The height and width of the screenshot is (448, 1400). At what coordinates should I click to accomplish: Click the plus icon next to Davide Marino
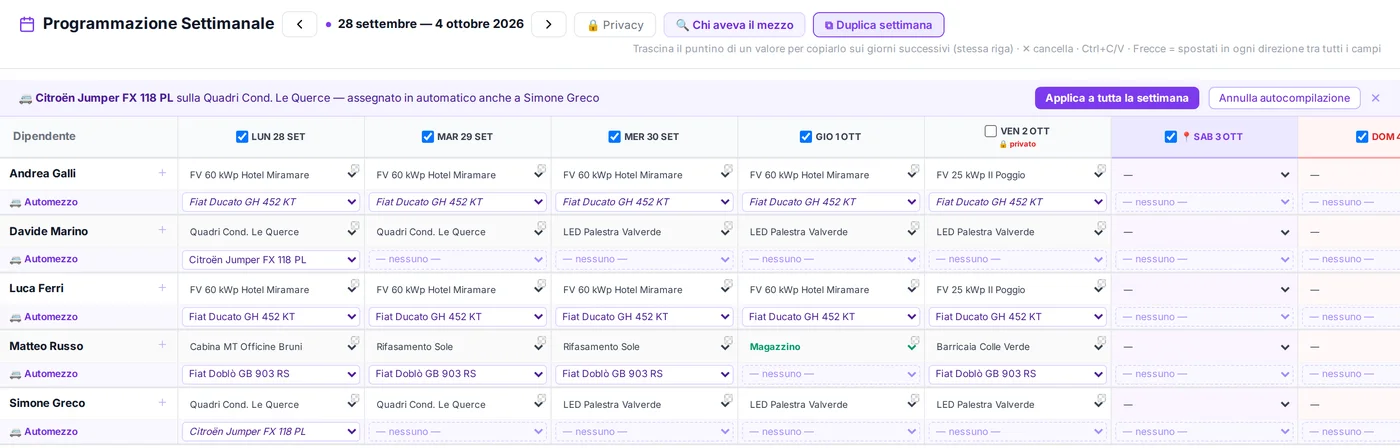(x=162, y=230)
